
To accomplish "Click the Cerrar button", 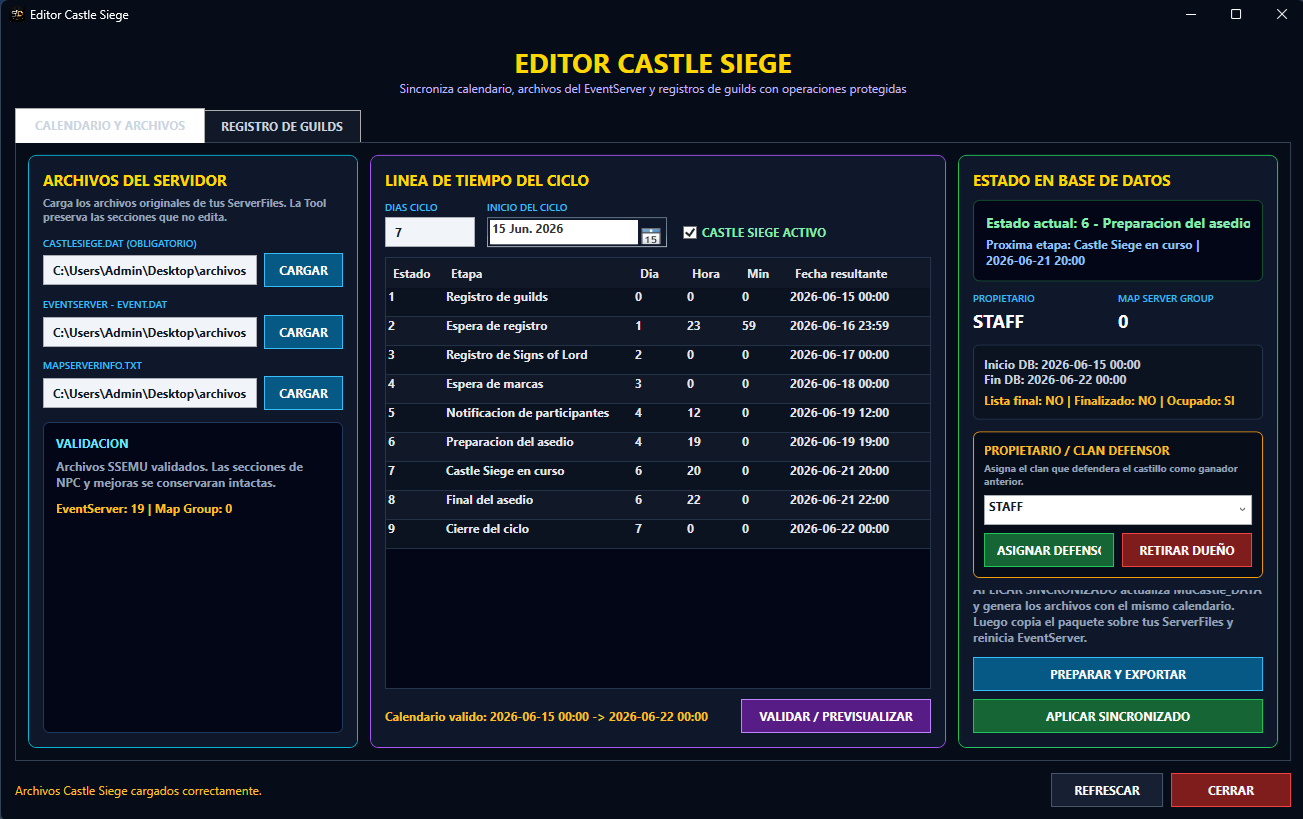I will pos(1231,790).
